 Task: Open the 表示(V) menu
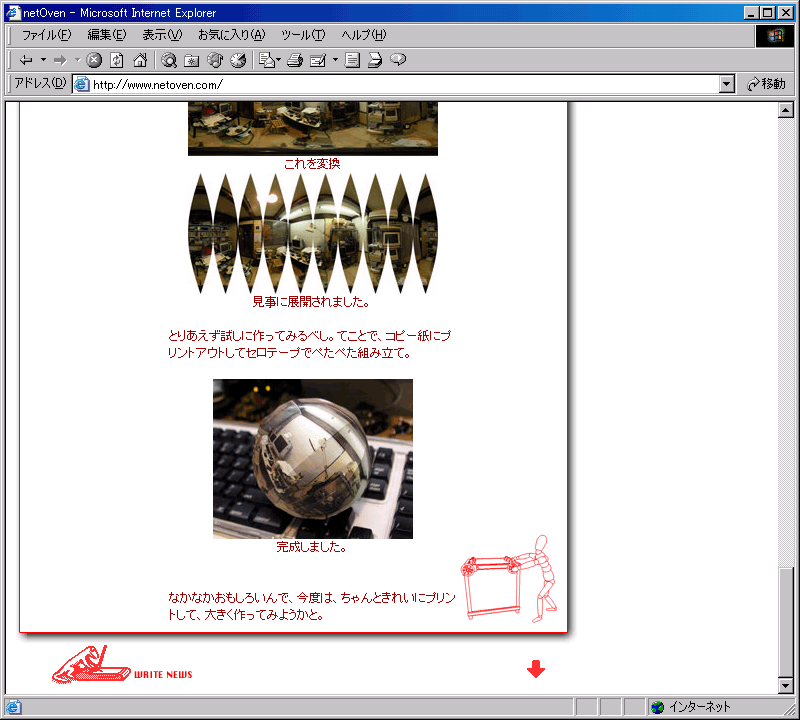click(162, 35)
